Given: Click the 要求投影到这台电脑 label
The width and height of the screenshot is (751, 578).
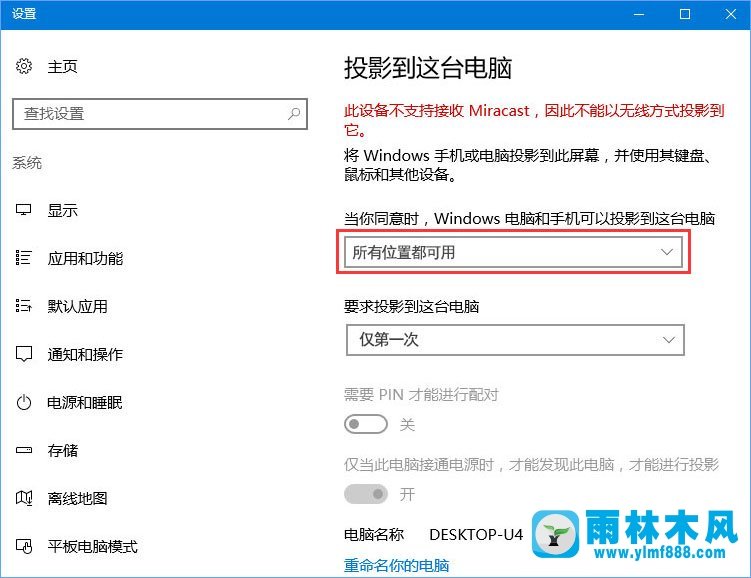Looking at the screenshot, I should (411, 306).
